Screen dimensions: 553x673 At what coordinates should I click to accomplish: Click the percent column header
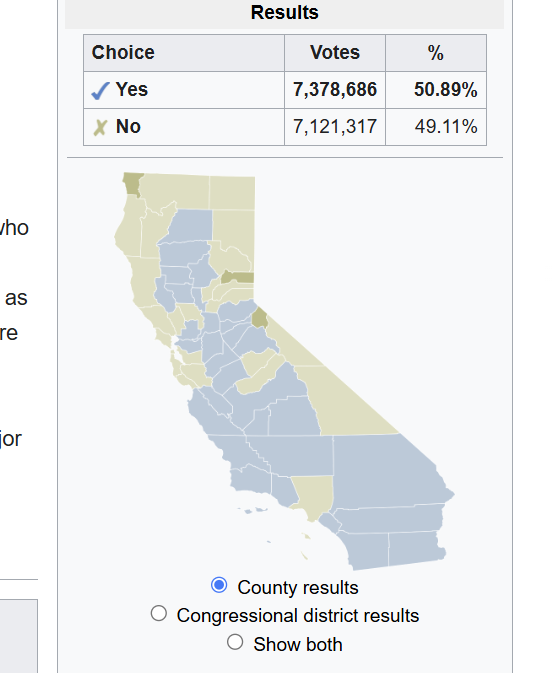[436, 53]
